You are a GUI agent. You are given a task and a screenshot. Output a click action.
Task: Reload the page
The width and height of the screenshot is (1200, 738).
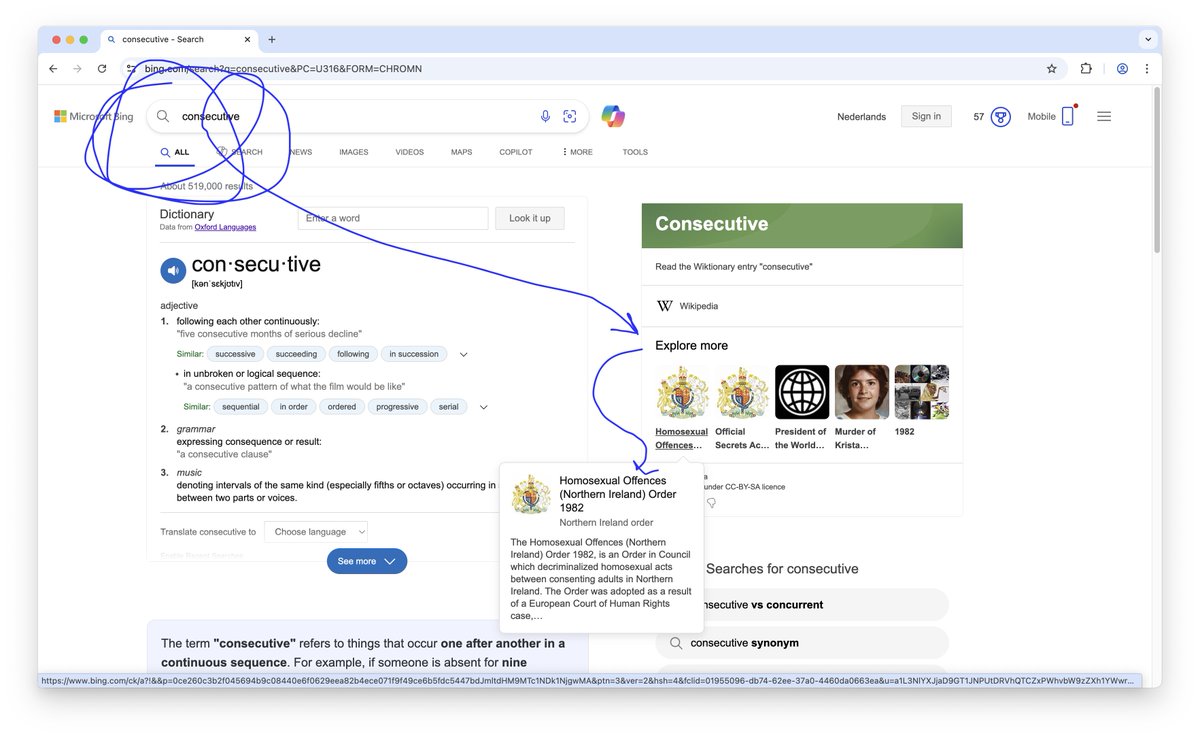[x=103, y=68]
